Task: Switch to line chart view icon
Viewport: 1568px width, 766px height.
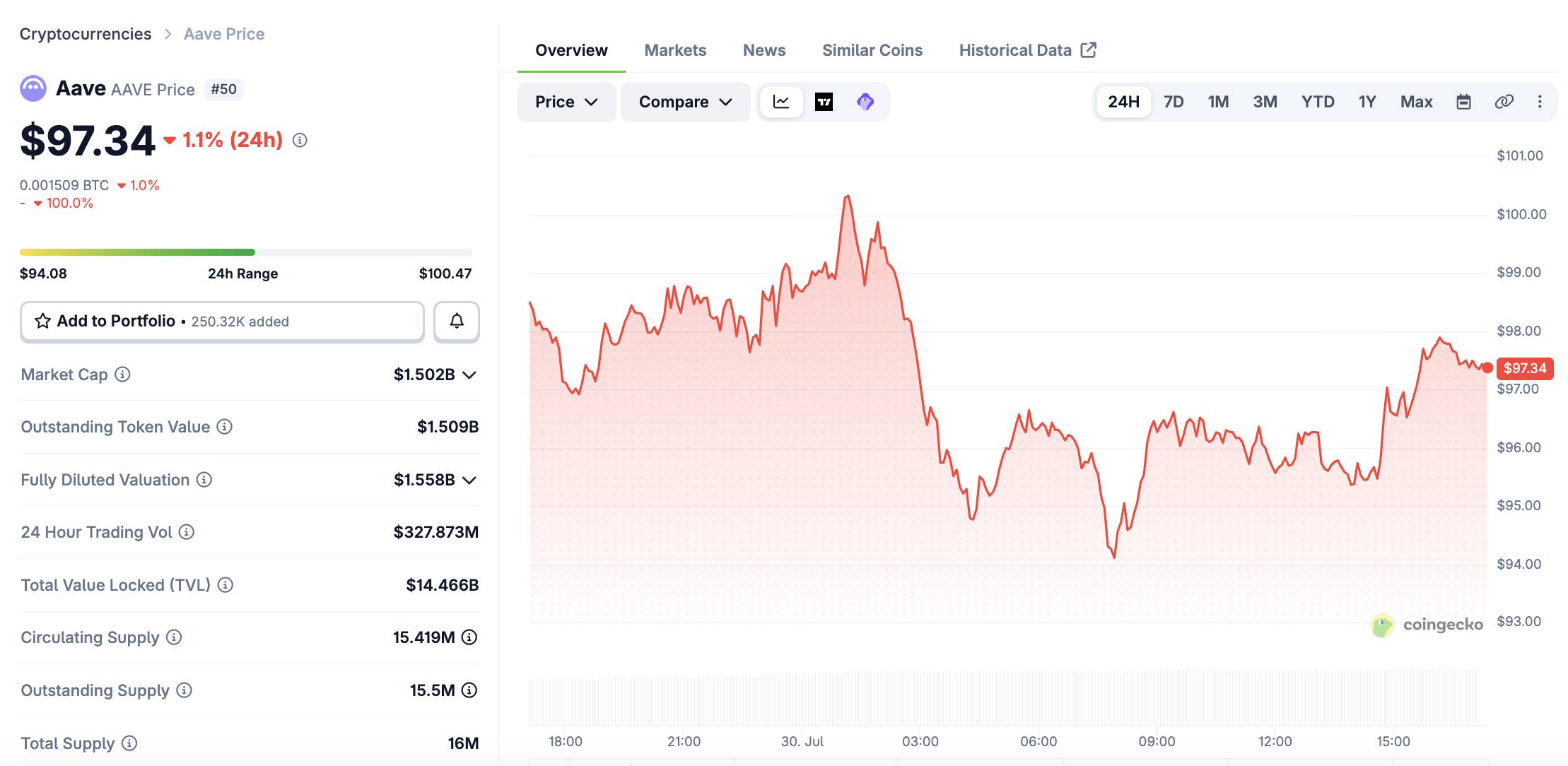Action: pyautogui.click(x=781, y=102)
